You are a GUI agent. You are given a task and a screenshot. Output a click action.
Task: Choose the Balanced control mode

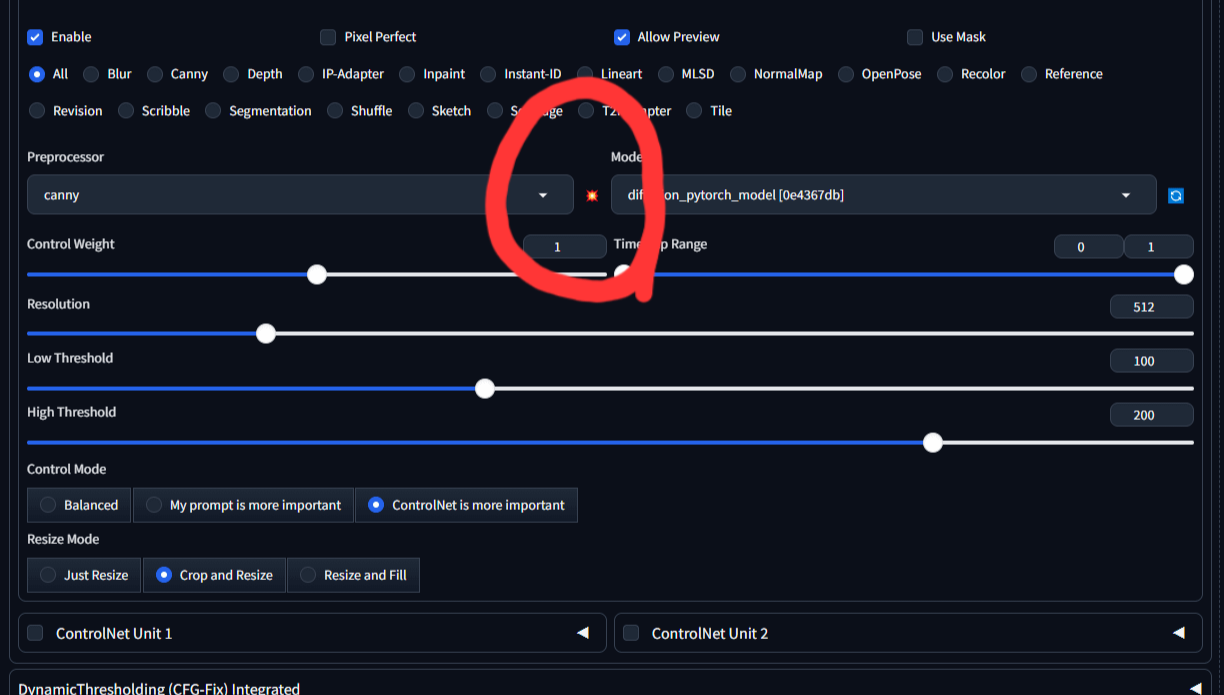click(x=79, y=505)
